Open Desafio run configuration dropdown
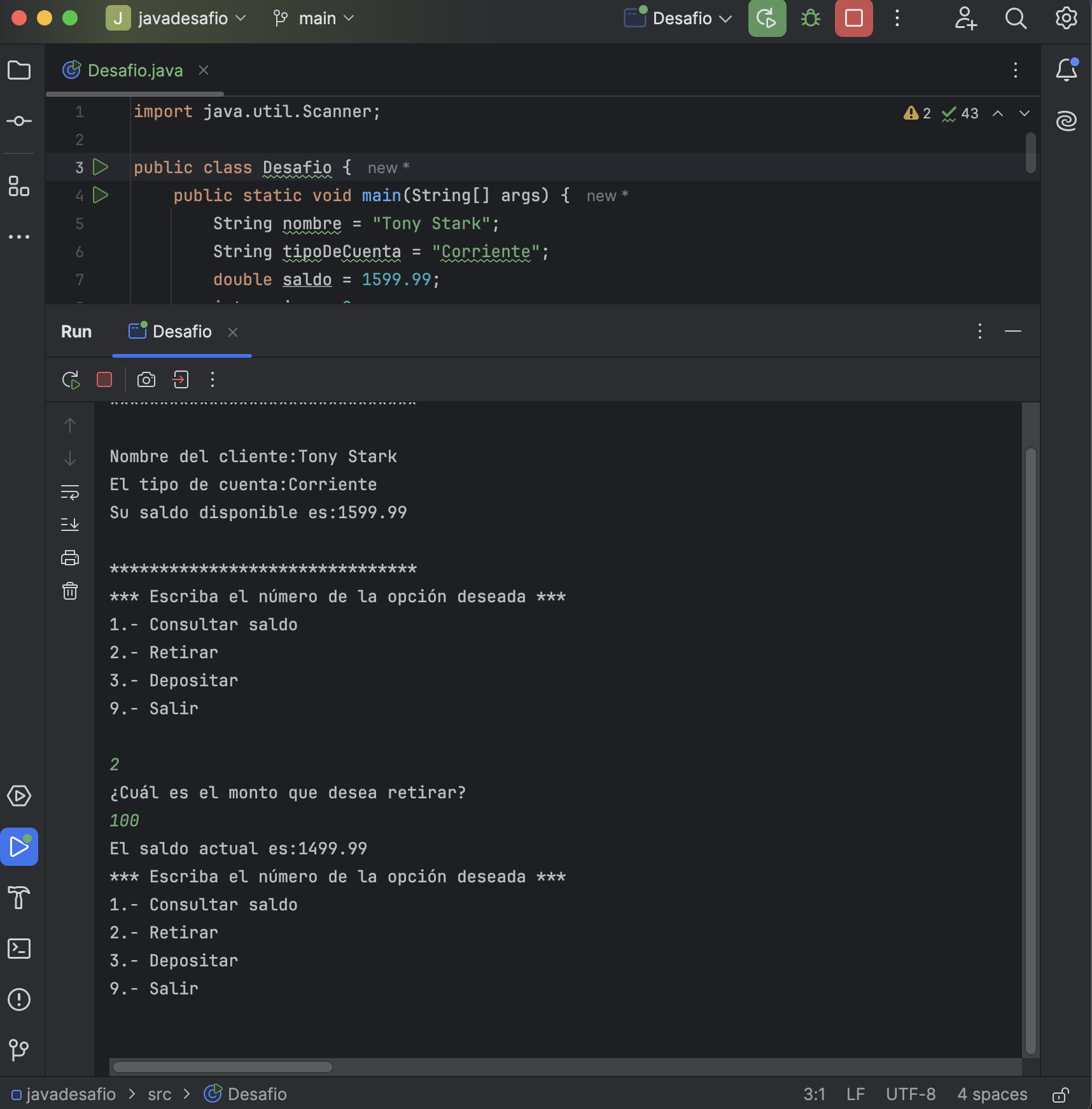1092x1109 pixels. pyautogui.click(x=678, y=18)
